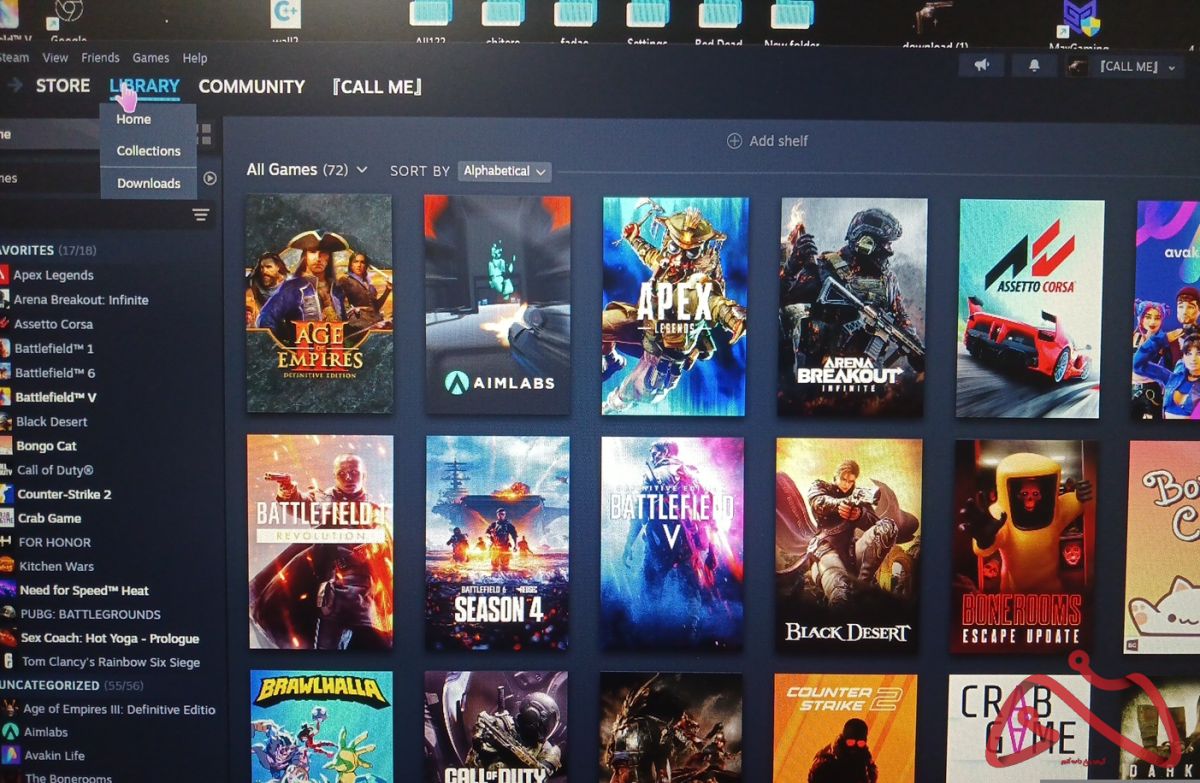Open the CALL ME profile tab
The width and height of the screenshot is (1200, 783).
[x=377, y=87]
